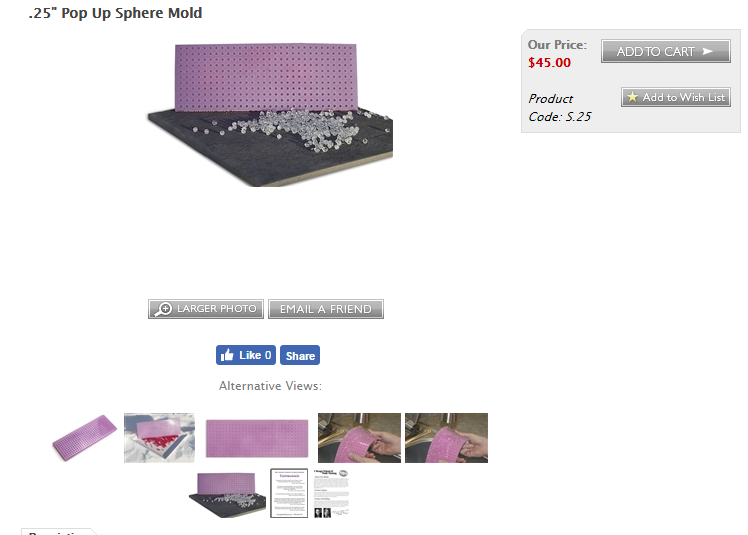Click the Facebook Share button
Image resolution: width=748 pixels, height=535 pixels.
[x=300, y=355]
